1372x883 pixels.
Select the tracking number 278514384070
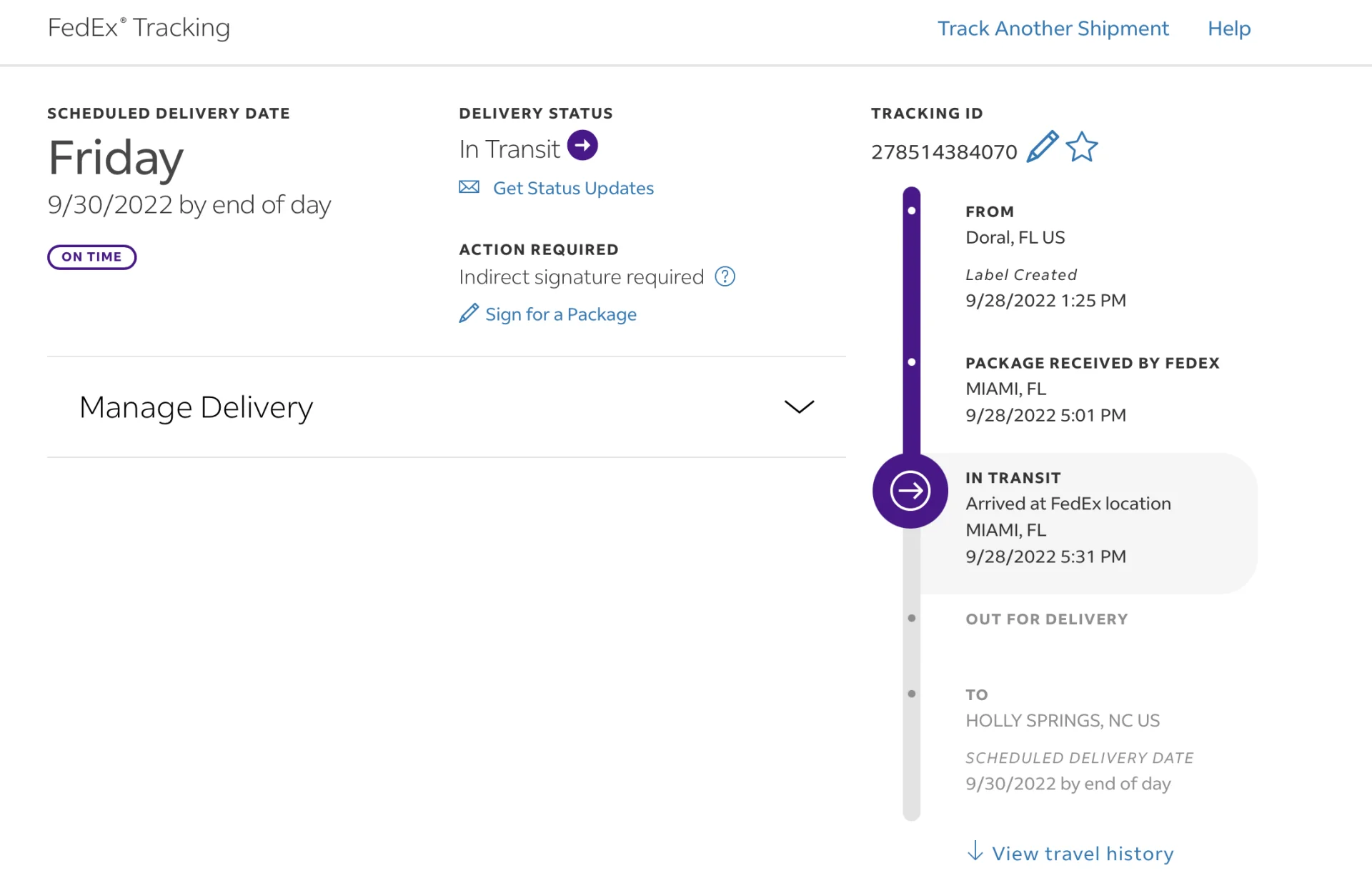pos(943,152)
